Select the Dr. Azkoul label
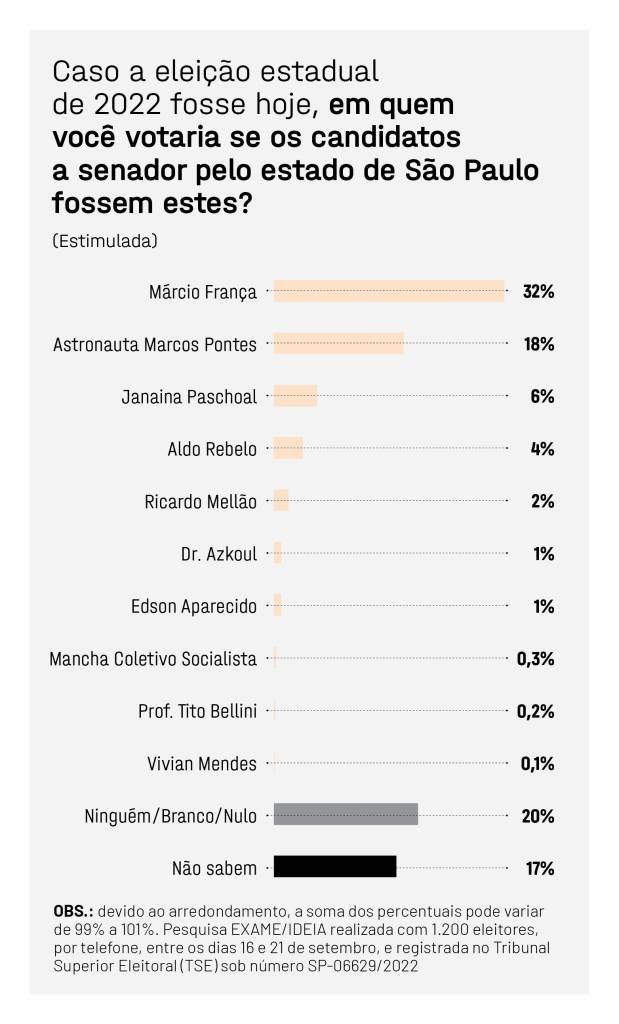This screenshot has width=619, height=1024. pyautogui.click(x=219, y=554)
